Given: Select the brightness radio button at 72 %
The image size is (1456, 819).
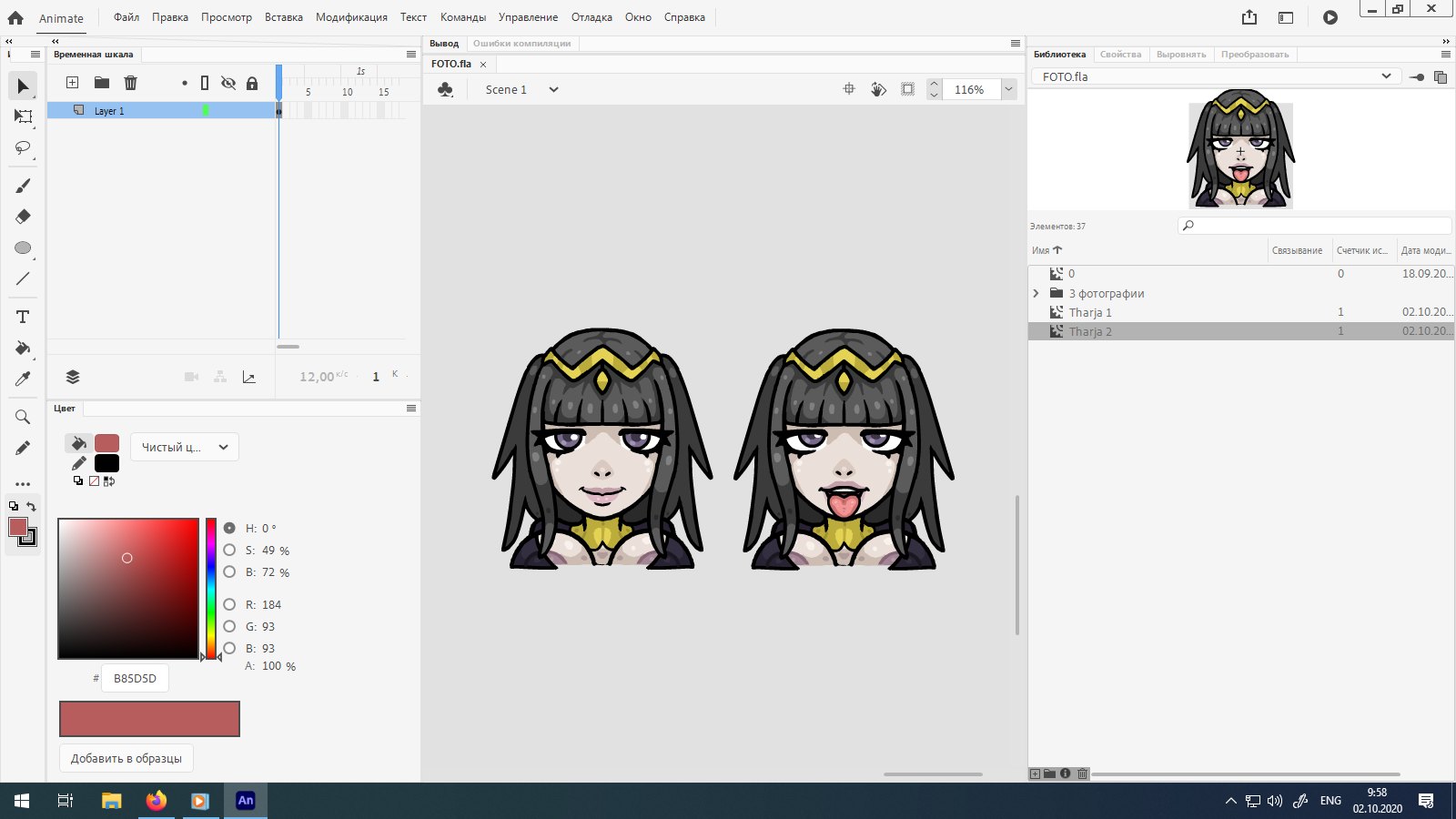Looking at the screenshot, I should coord(229,571).
